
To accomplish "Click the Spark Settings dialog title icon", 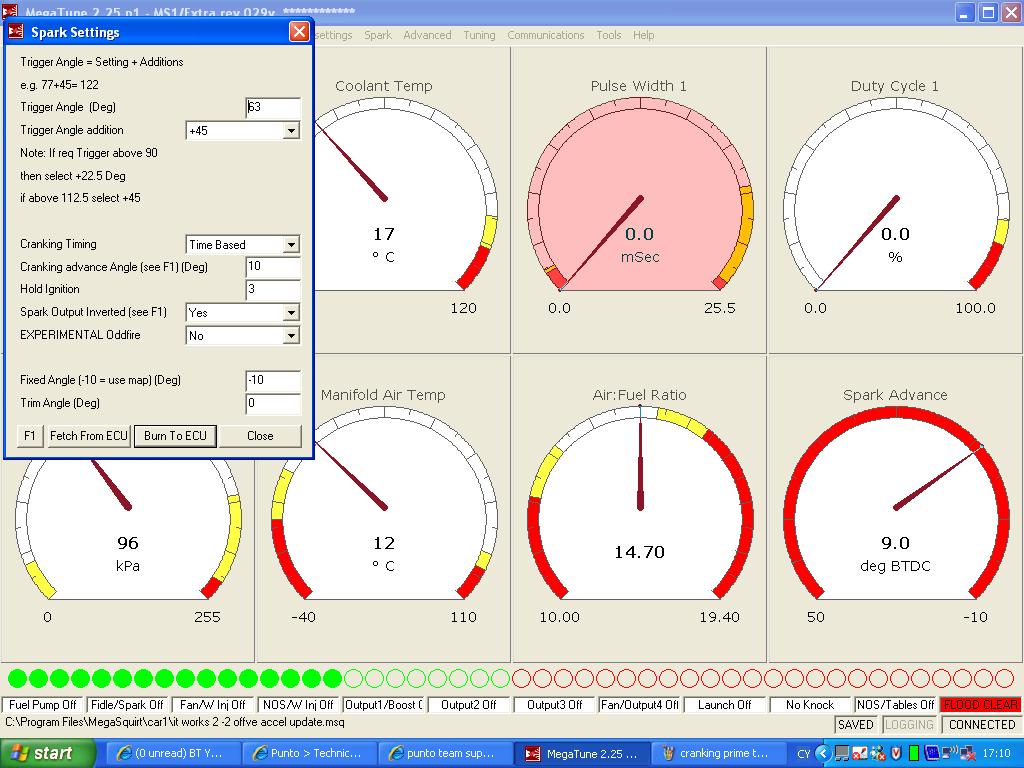I will coord(16,31).
